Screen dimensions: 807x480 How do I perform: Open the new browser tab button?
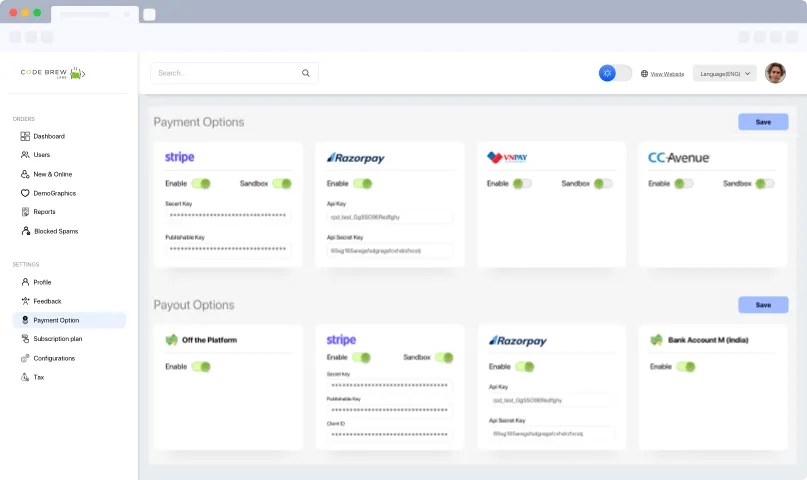(x=149, y=14)
